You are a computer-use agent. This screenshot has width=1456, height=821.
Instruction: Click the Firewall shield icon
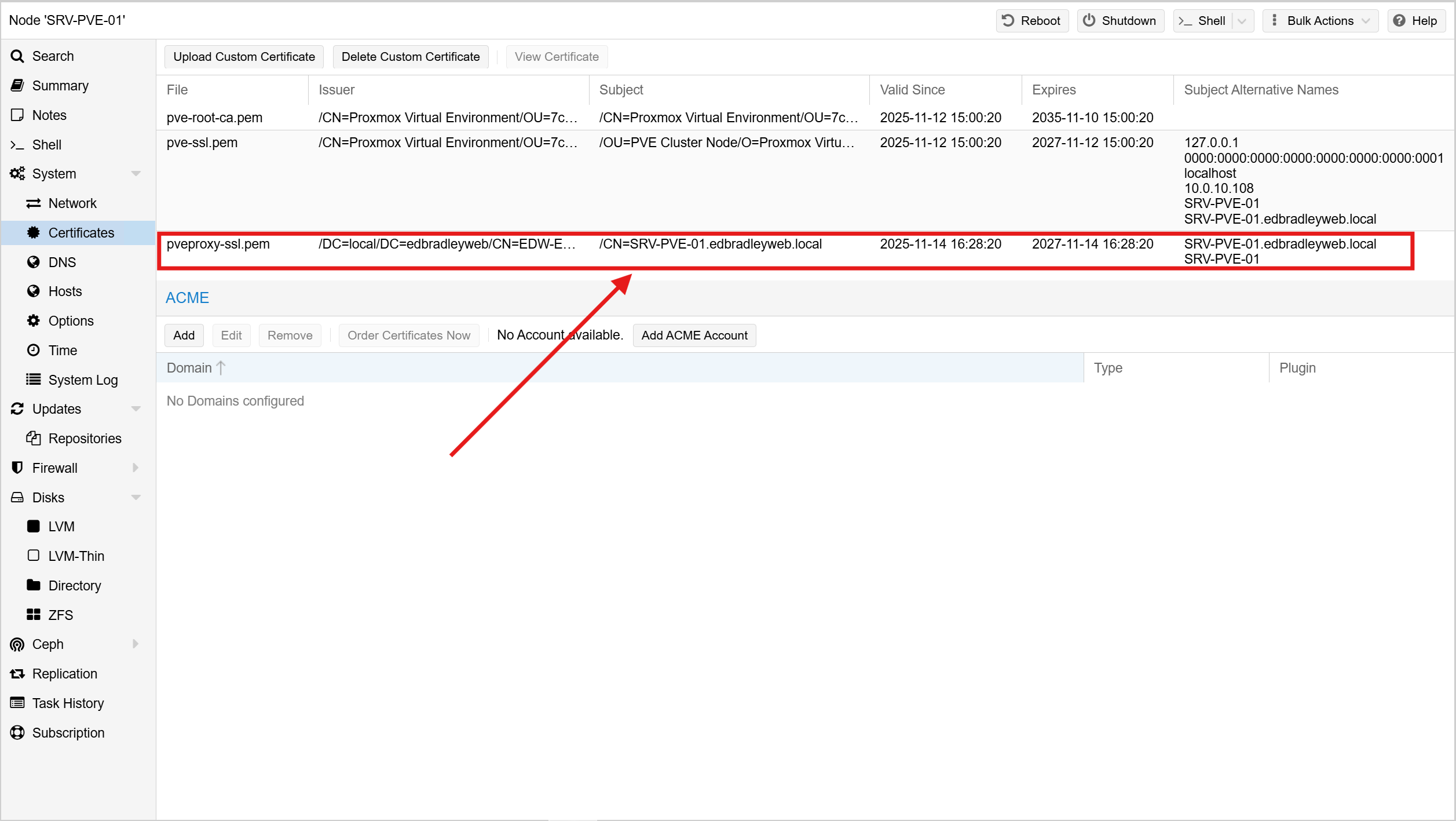(17, 468)
